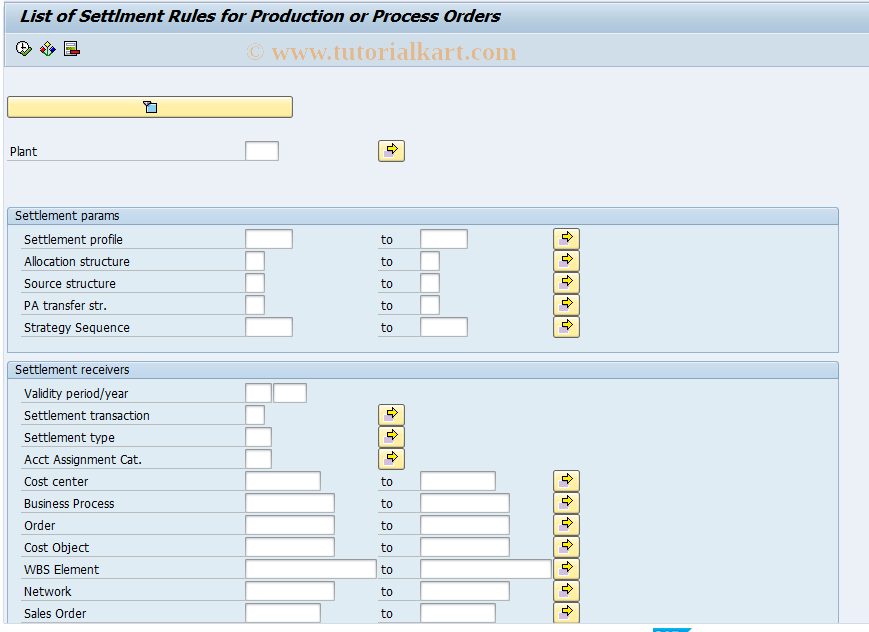
Task: Open multiple selection for Settlement profile
Action: click(x=566, y=238)
